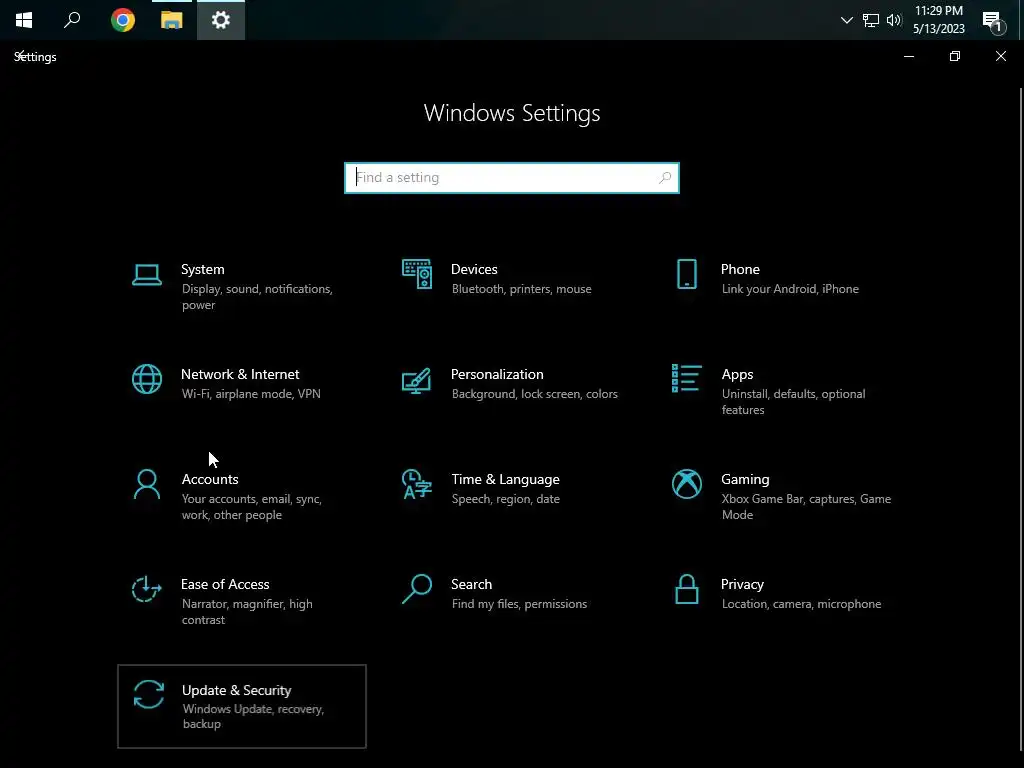Screen dimensions: 1024x768
Task: Click the Settings gear in the taskbar
Action: point(221,20)
